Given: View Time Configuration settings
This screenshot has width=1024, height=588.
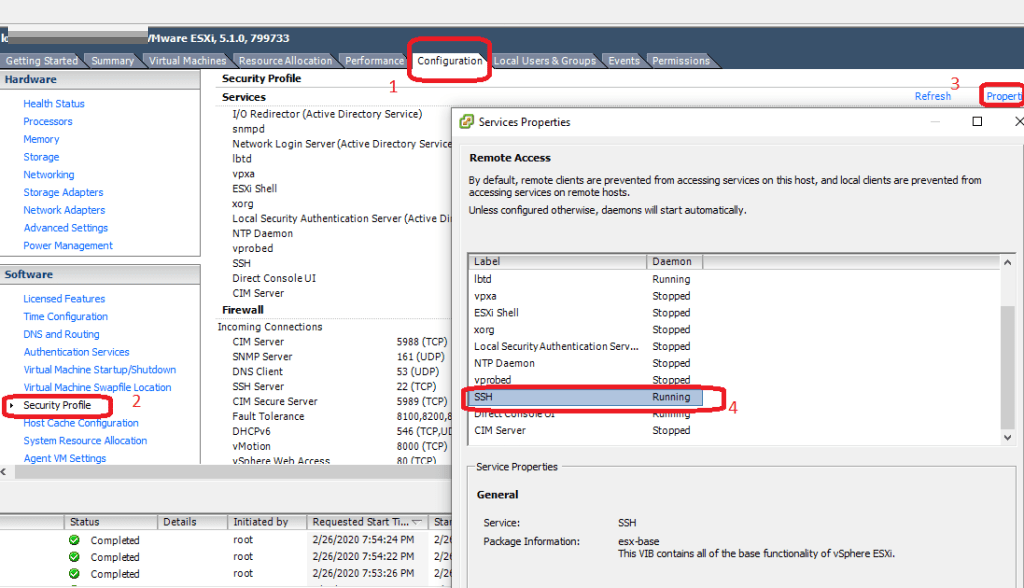Looking at the screenshot, I should click(x=65, y=316).
